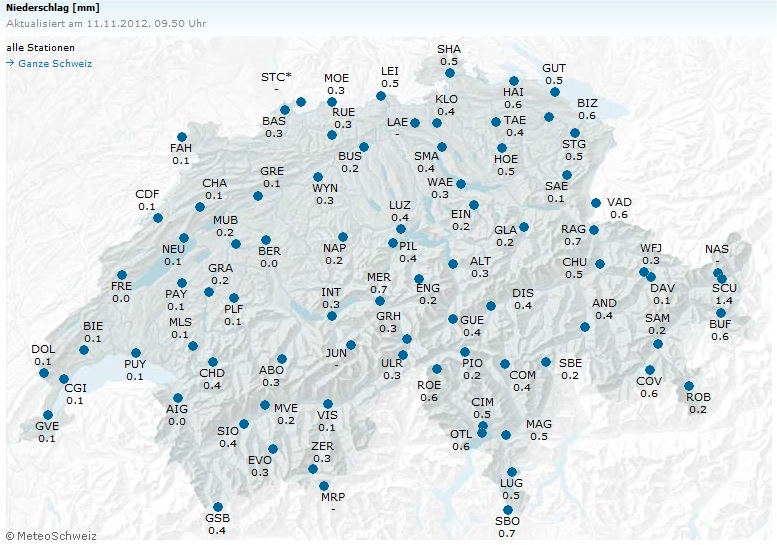
Task: Click the STC* station label
Action: click(x=276, y=77)
